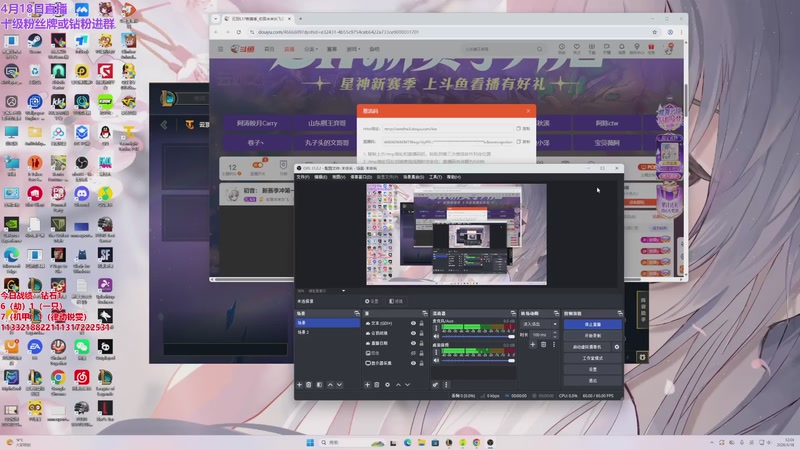Open 阿涛皎月Carry streamer tab on Douyu
The width and height of the screenshot is (800, 450).
(x=257, y=123)
